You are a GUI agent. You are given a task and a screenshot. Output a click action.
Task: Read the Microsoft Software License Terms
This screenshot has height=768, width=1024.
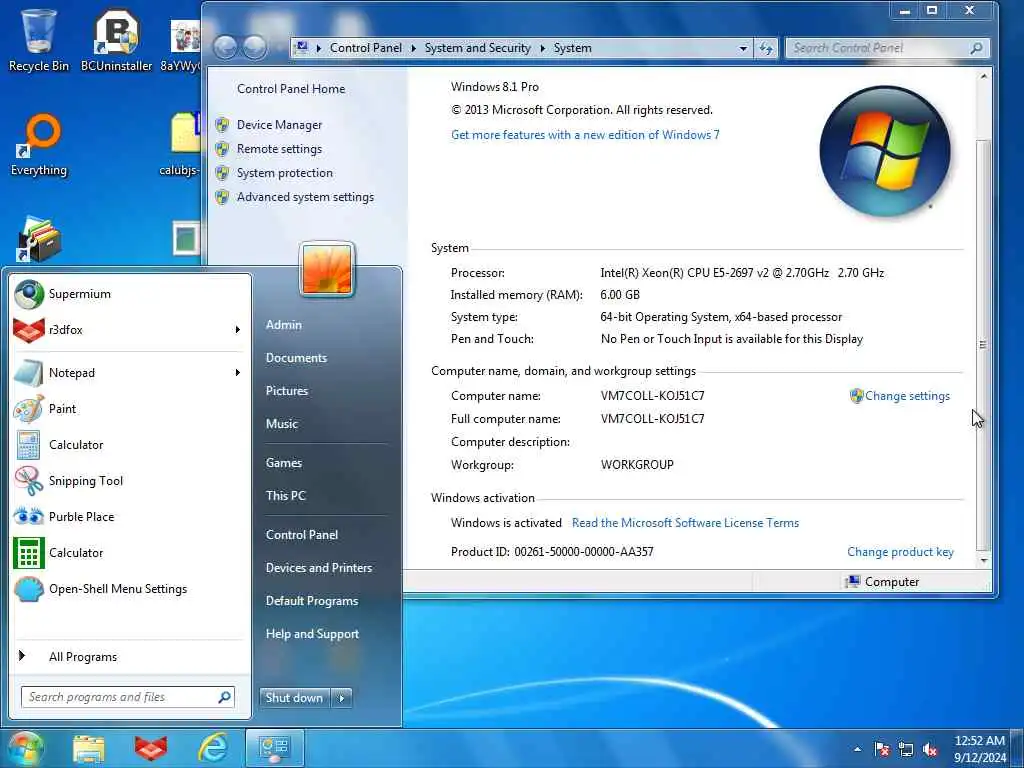686,523
